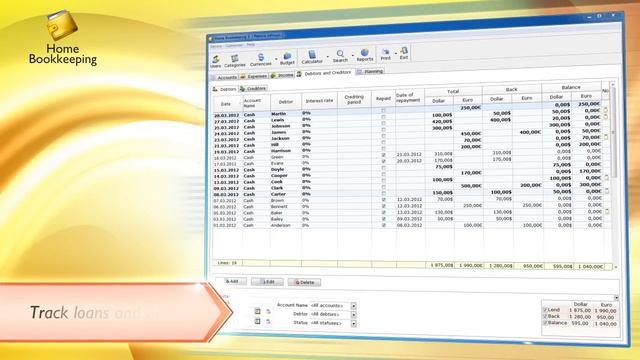
Task: Click the Add button
Action: pyautogui.click(x=232, y=281)
